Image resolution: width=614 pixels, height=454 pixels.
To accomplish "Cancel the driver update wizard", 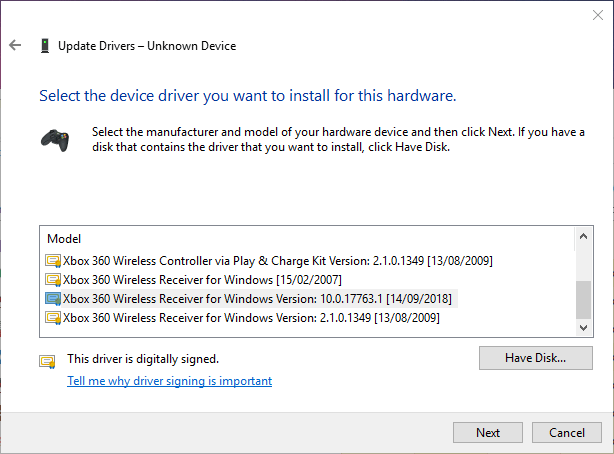I will pos(566,433).
